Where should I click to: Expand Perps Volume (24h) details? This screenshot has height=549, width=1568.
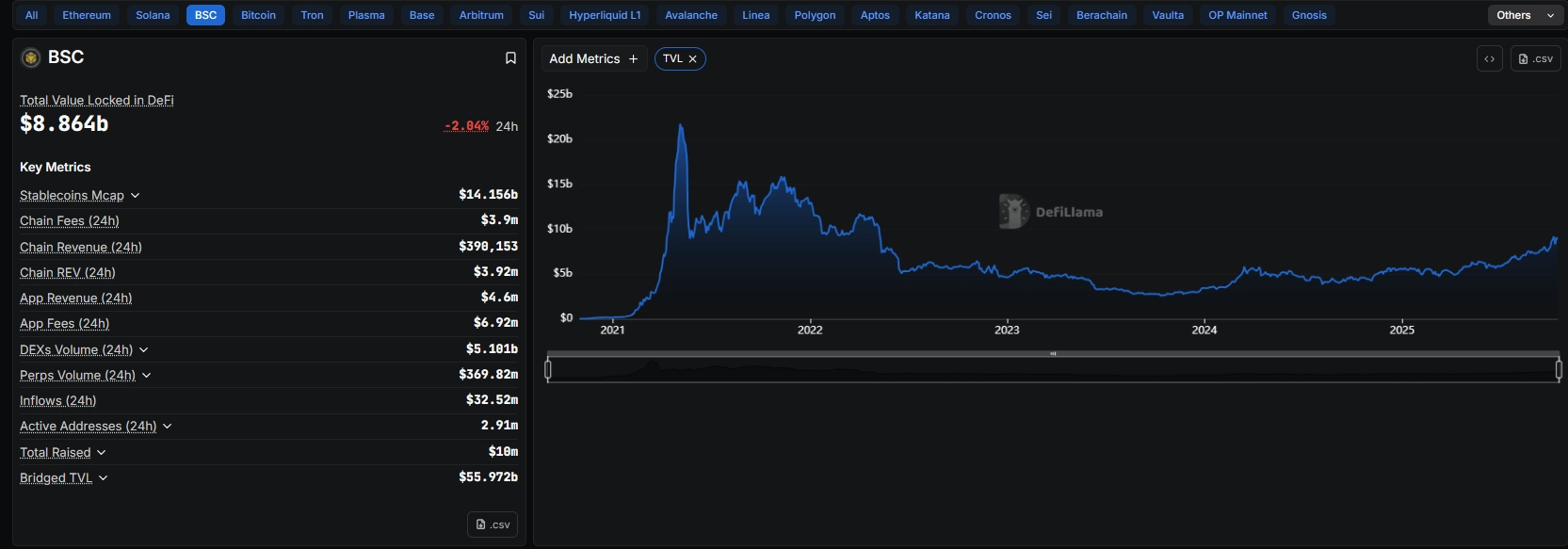pos(147,376)
